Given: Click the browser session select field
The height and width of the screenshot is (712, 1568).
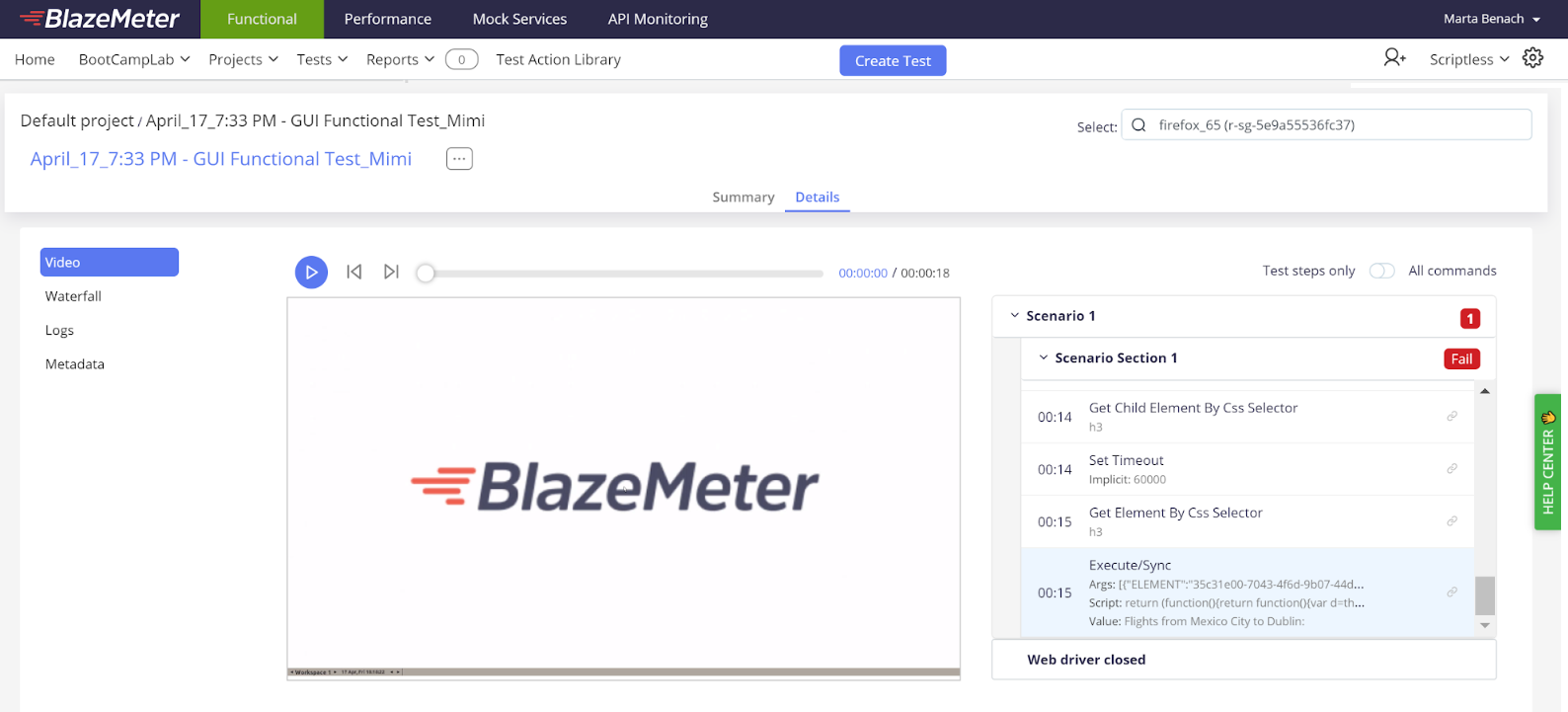Looking at the screenshot, I should 1326,125.
